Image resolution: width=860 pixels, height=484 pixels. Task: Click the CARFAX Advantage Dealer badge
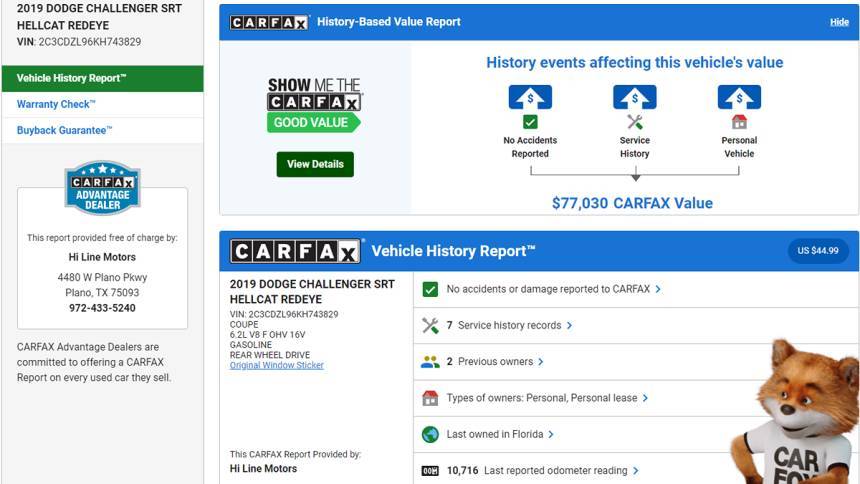coord(103,188)
